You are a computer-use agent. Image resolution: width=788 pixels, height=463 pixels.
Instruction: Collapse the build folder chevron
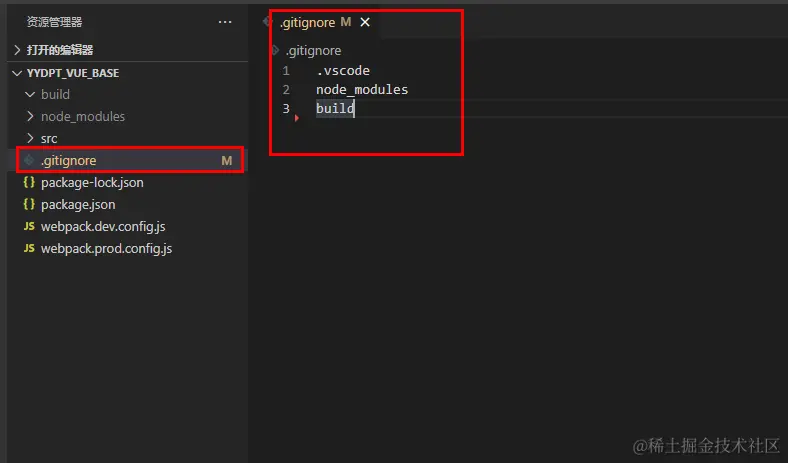pos(30,94)
